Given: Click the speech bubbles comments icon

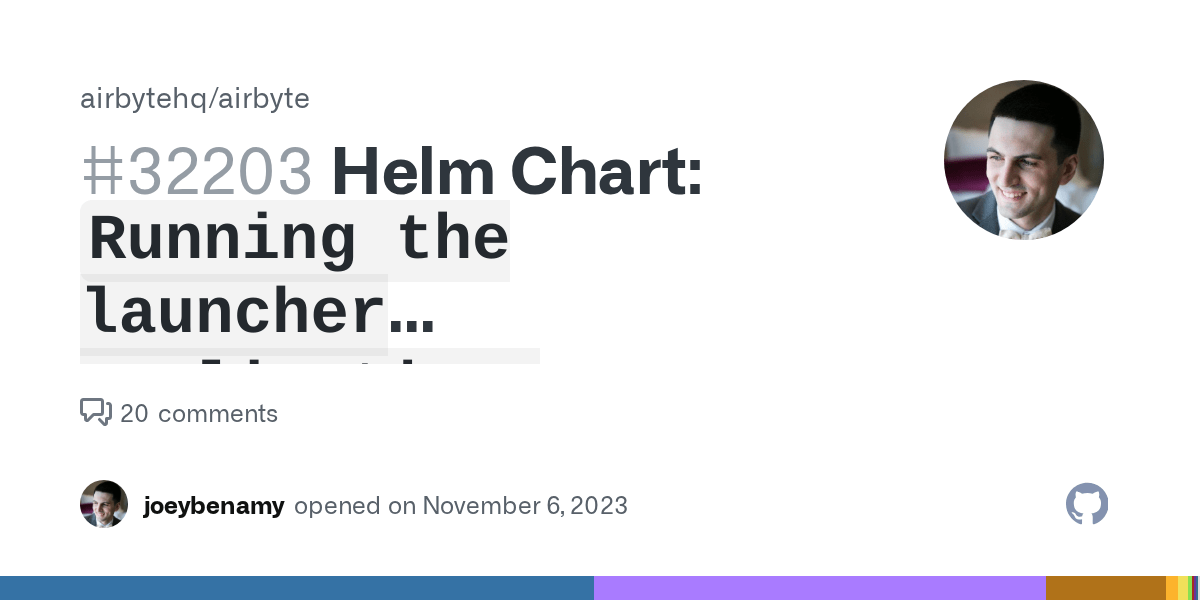Looking at the screenshot, I should [x=95, y=412].
